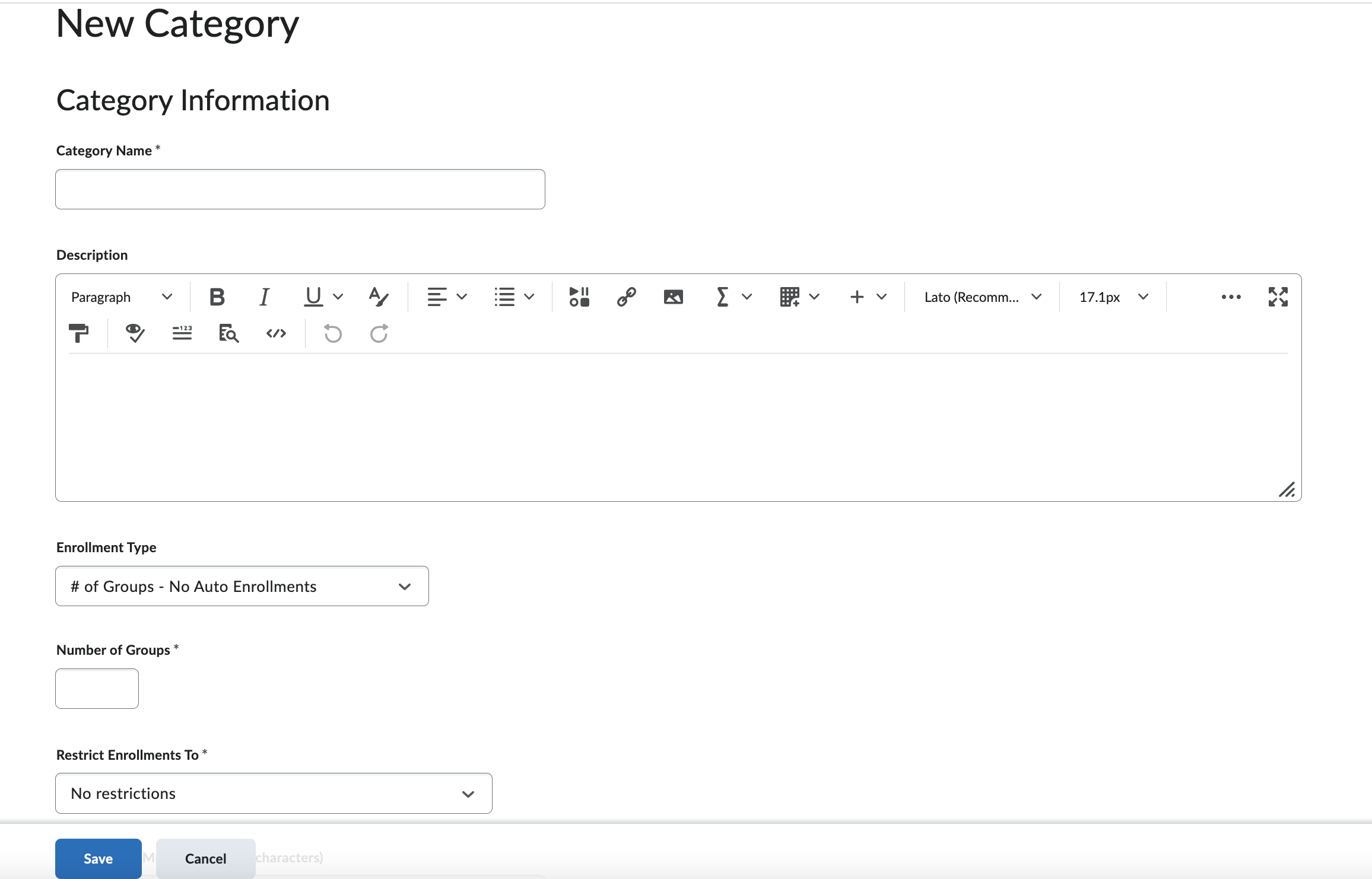Click the Save button
Screen dimensions: 1372x879
click(x=98, y=858)
